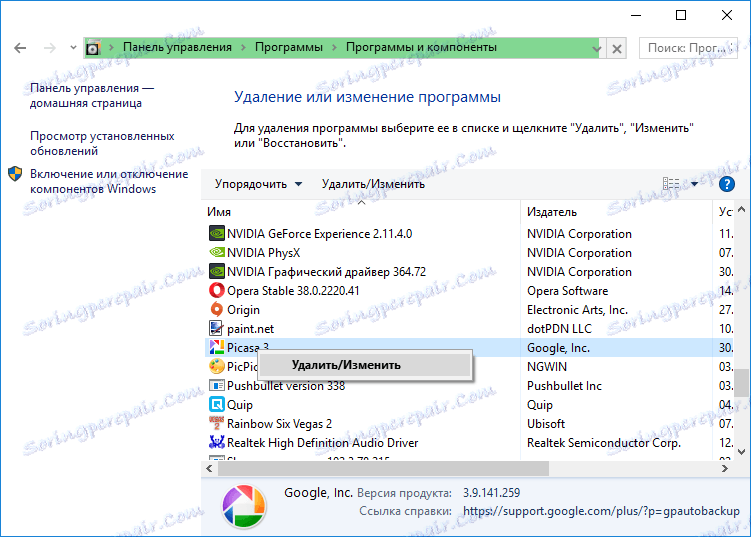Click publisher Google, Inc. in Picasa row

pyautogui.click(x=558, y=348)
